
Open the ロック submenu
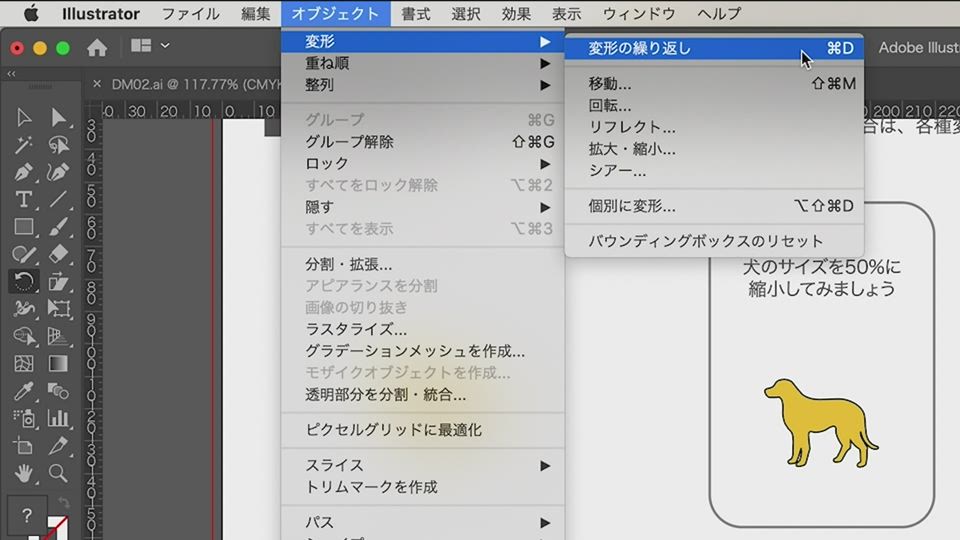click(x=420, y=163)
